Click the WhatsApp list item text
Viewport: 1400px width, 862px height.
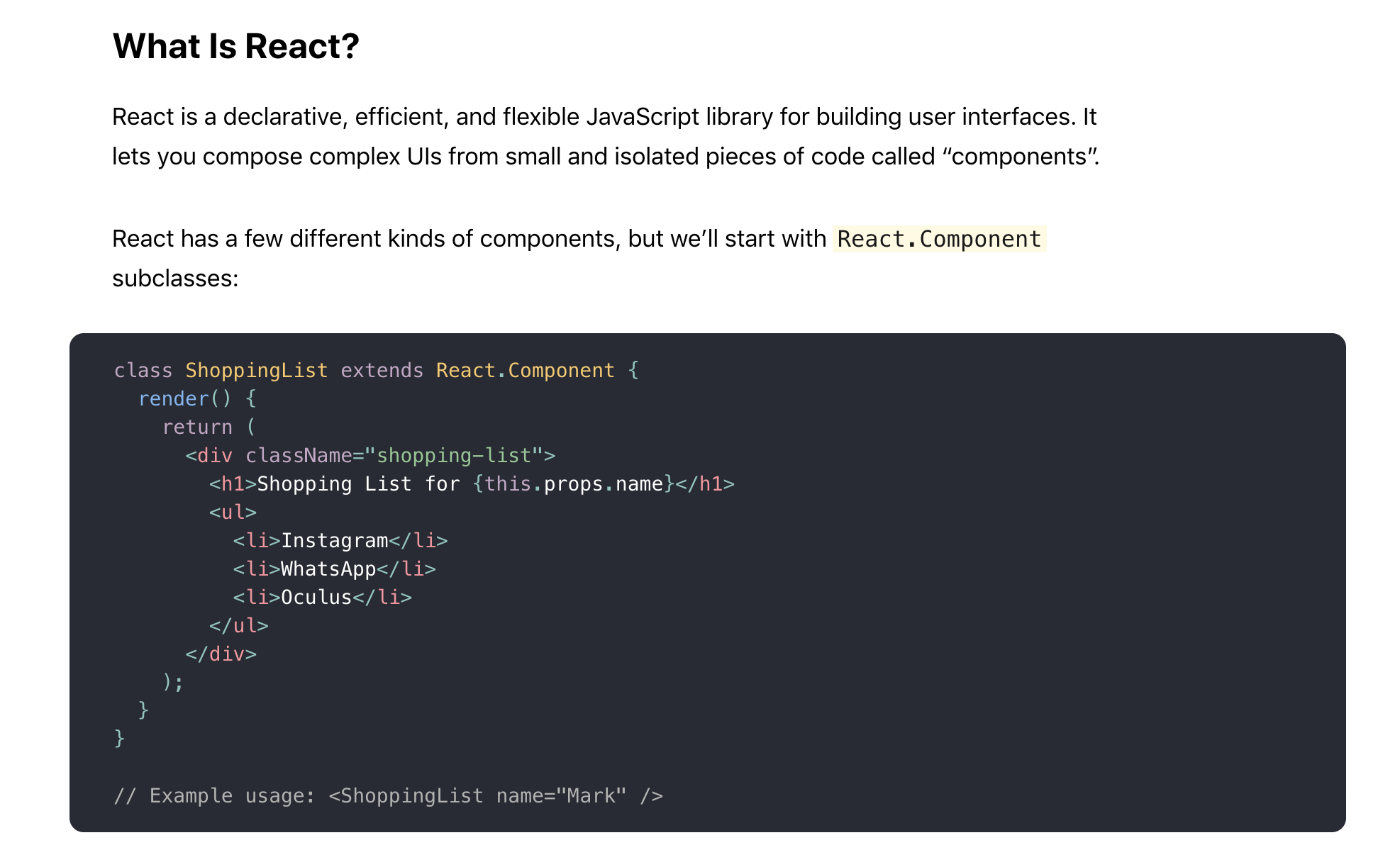(x=328, y=569)
